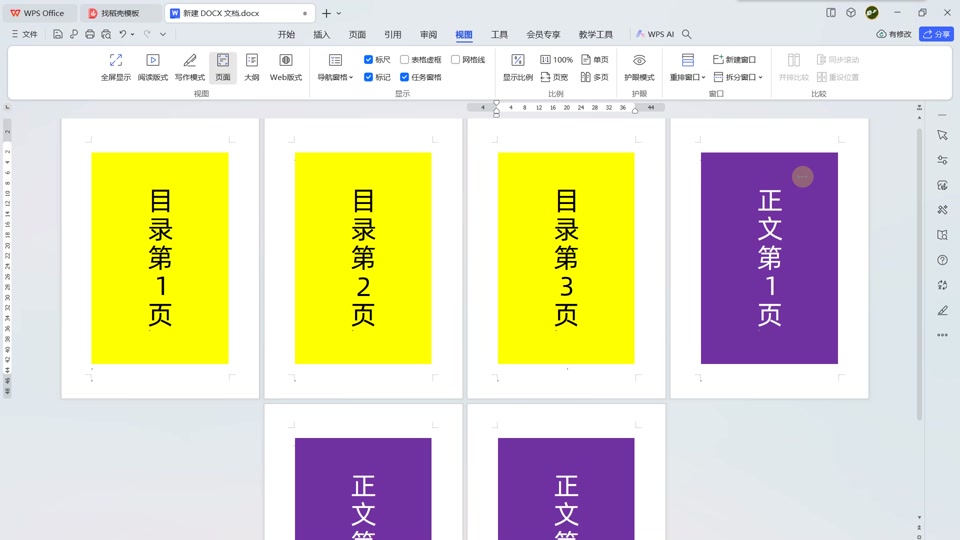960x540 pixels.
Task: Click the 目录第3页 yellow page
Action: 566,258
